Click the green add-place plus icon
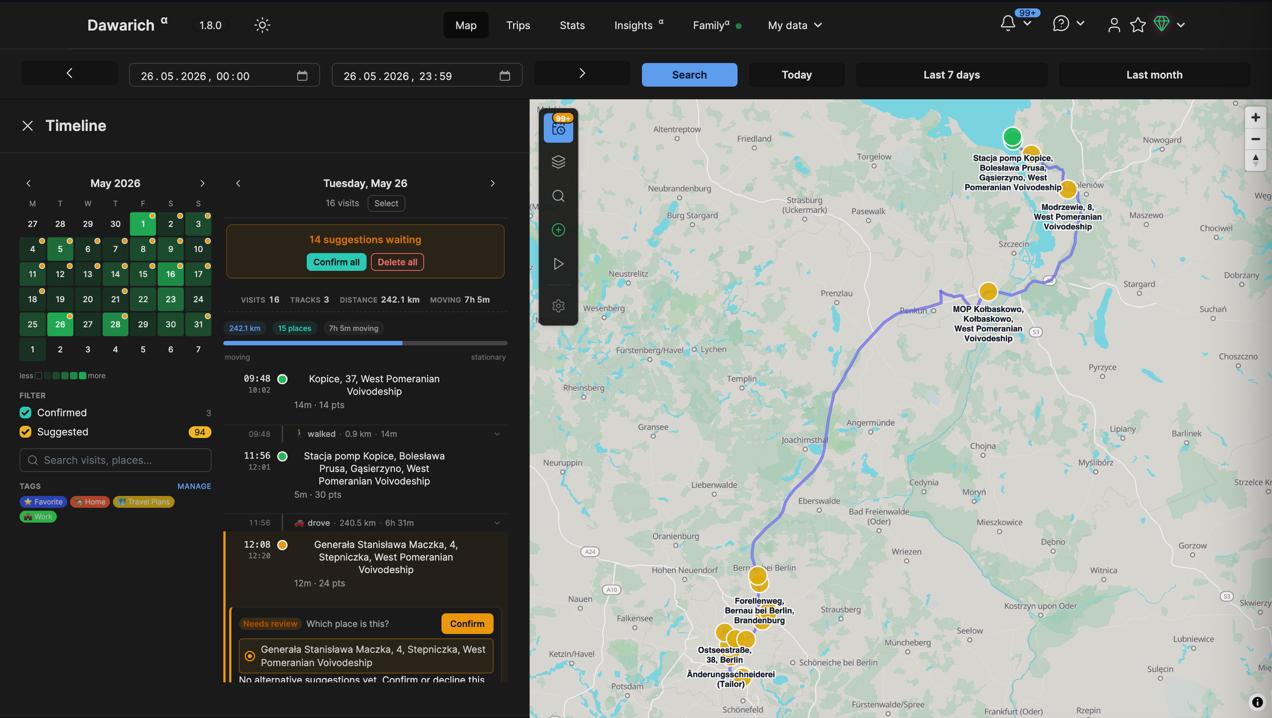 click(559, 230)
